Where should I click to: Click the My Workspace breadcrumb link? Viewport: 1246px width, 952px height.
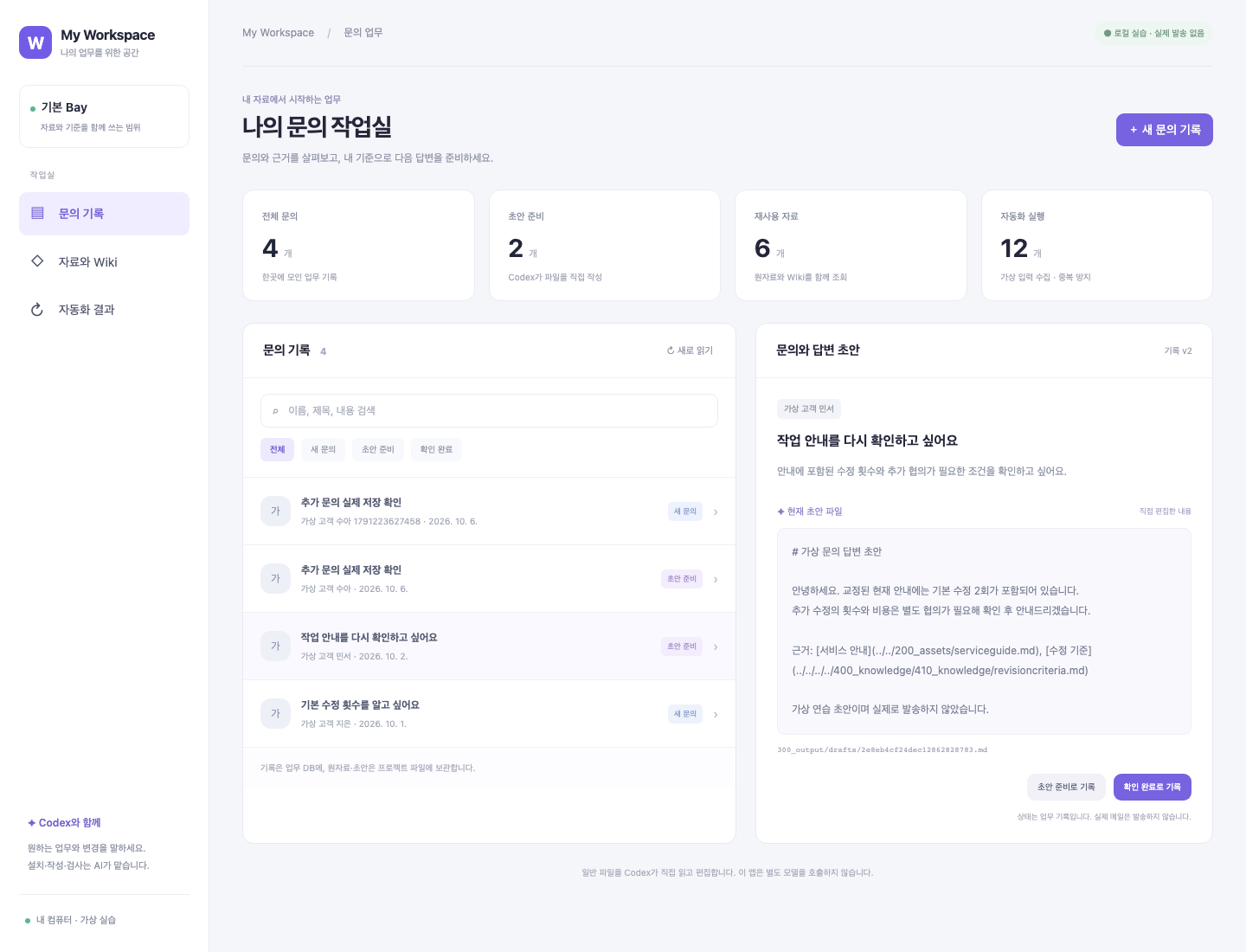pos(278,33)
